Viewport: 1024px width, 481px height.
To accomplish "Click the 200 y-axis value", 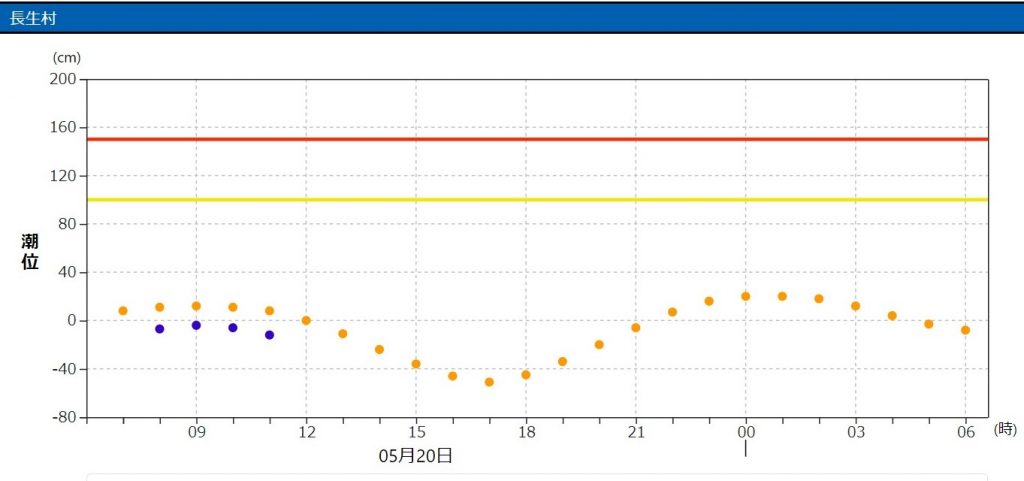I will point(64,79).
